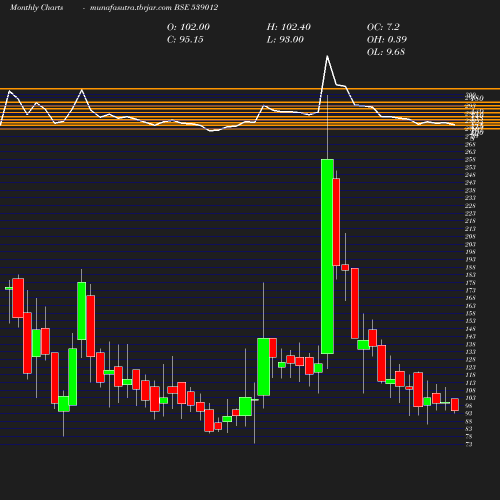Click price axis label 183

(470, 275)
